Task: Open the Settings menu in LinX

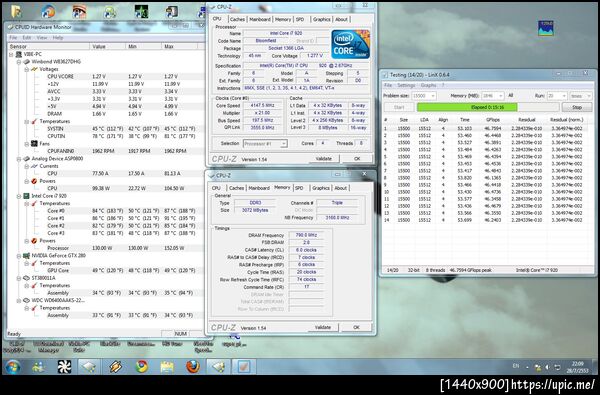Action: coord(406,85)
